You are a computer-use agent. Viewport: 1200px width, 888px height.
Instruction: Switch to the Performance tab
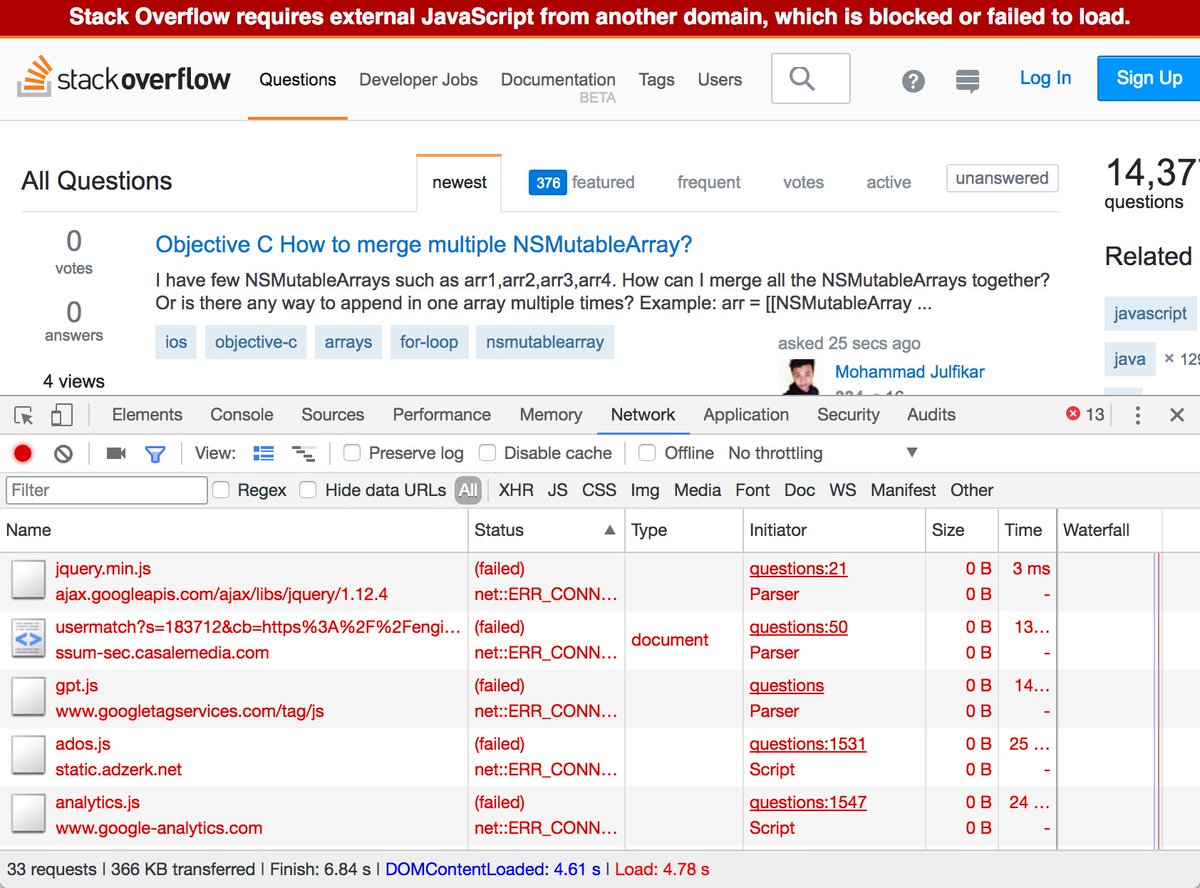(442, 415)
